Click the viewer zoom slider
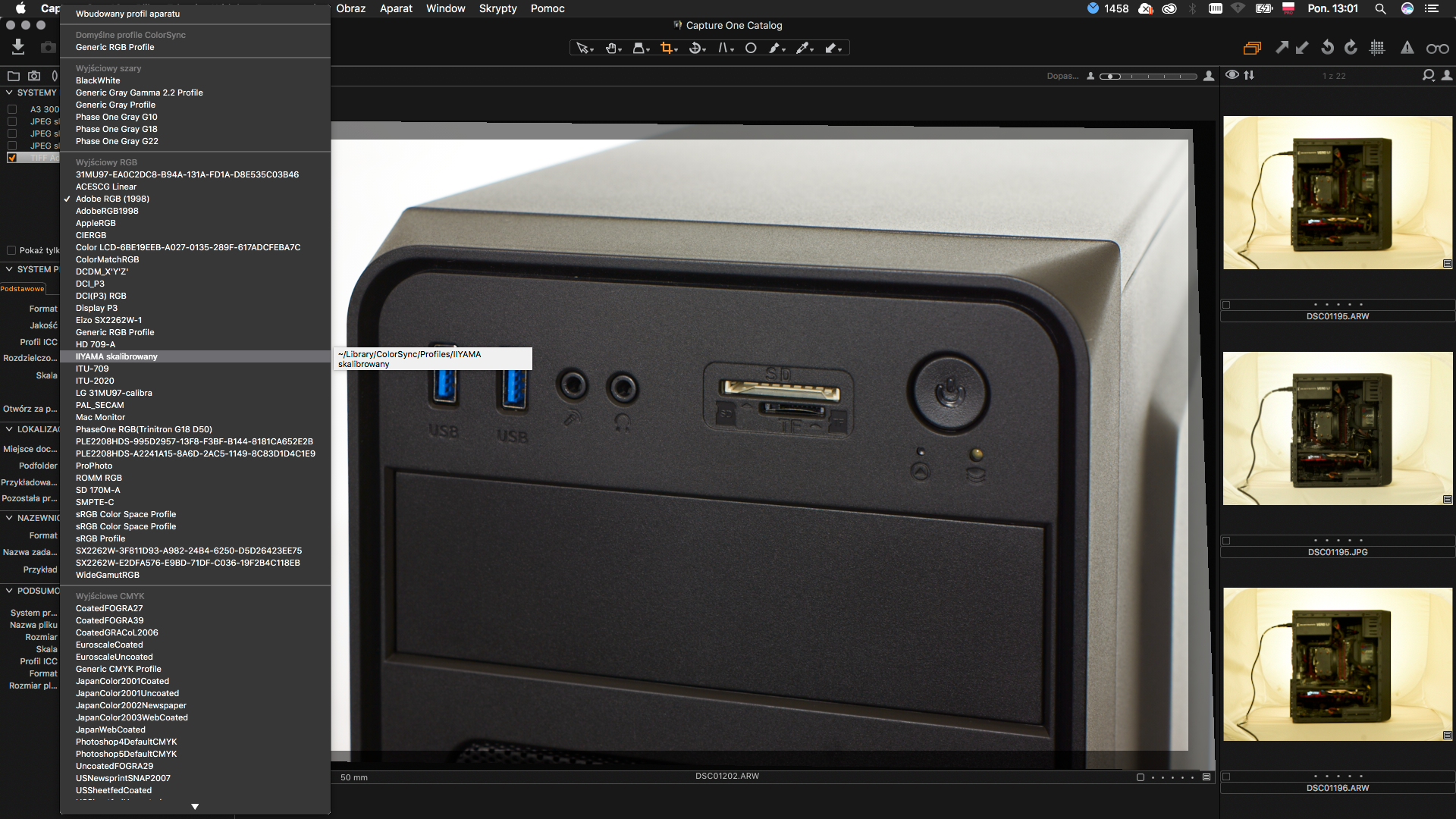The height and width of the screenshot is (819, 1456). click(1149, 76)
